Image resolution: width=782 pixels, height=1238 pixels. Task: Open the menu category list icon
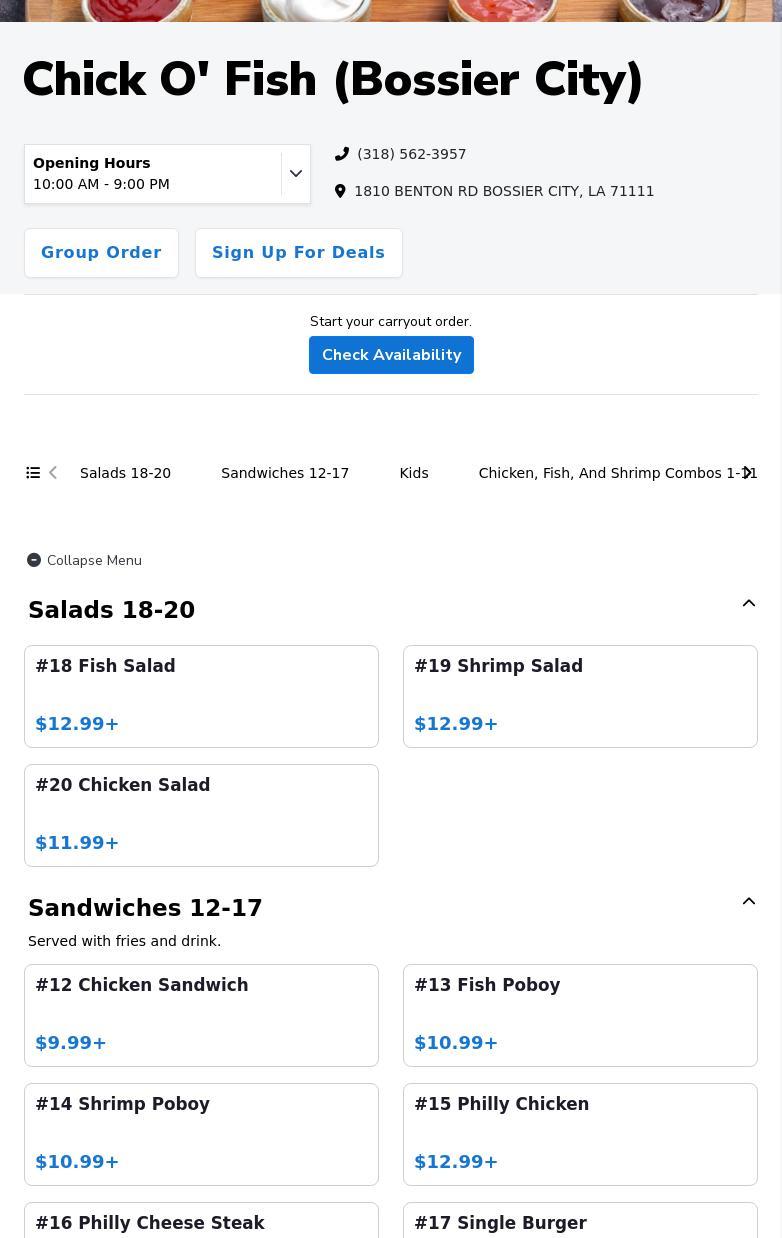[x=33, y=473]
